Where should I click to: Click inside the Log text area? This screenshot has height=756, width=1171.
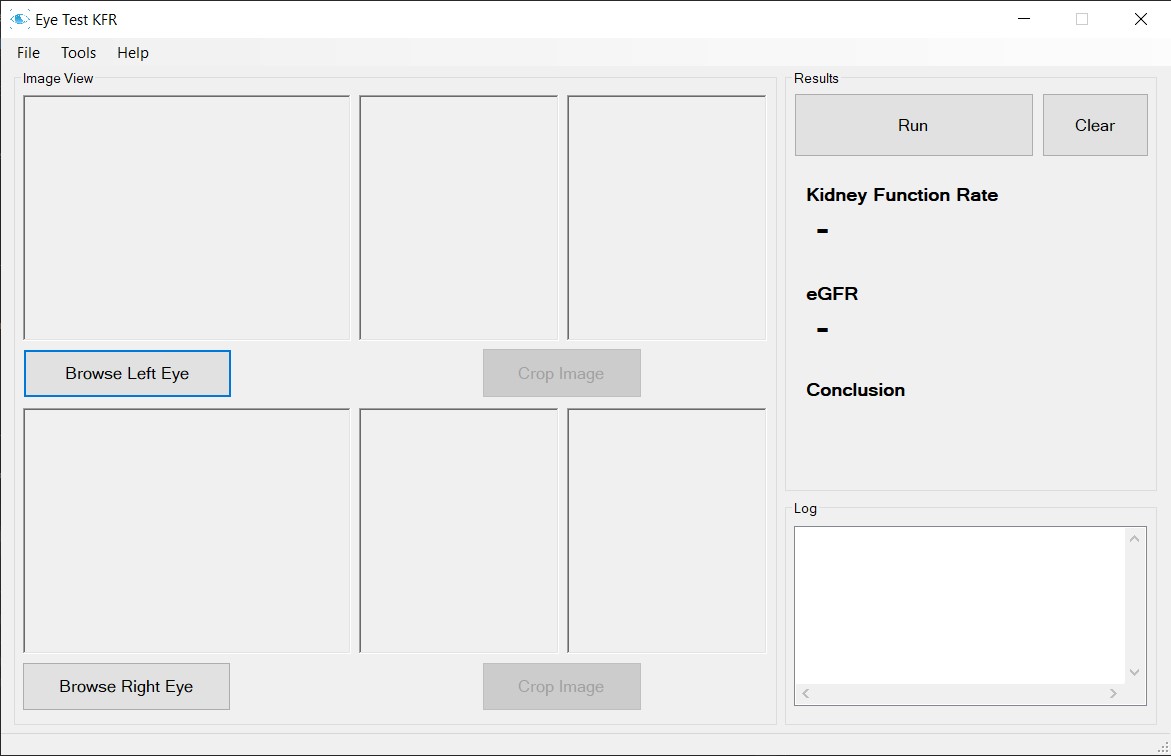tap(960, 605)
